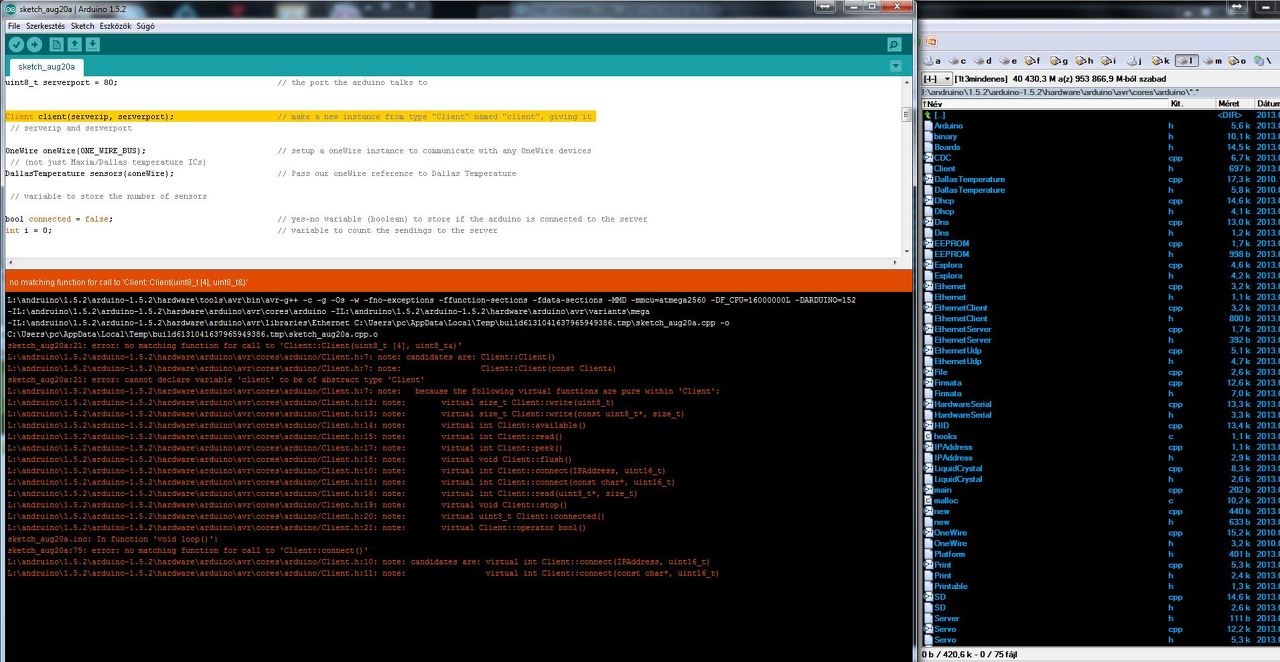
Task: Click the 'bool connected = false;' code line
Action: tap(59, 219)
